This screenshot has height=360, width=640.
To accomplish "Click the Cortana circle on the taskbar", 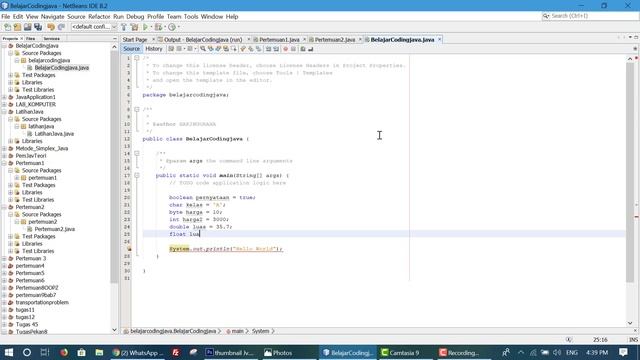I will [x=27, y=352].
